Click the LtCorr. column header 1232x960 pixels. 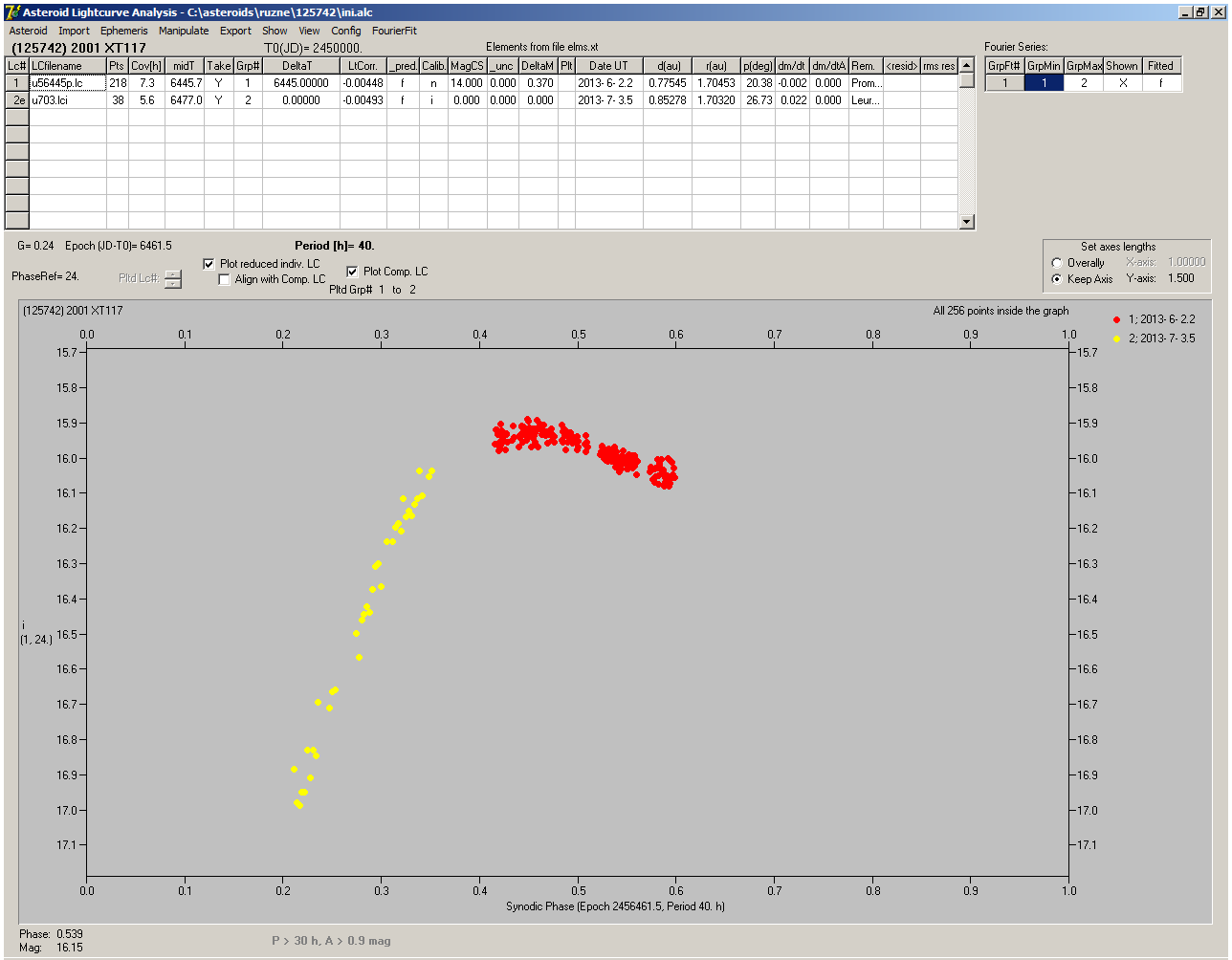(x=363, y=66)
